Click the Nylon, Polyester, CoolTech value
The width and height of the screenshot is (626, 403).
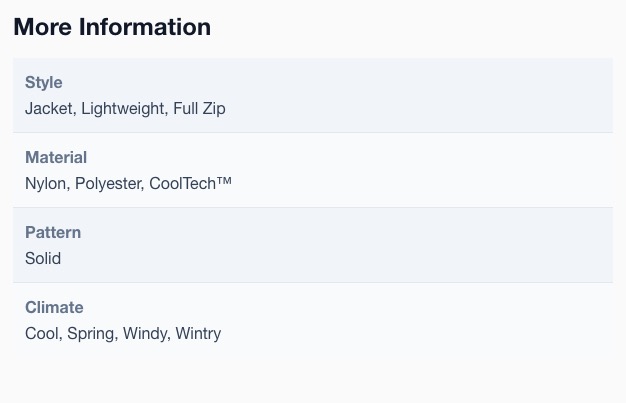[128, 184]
